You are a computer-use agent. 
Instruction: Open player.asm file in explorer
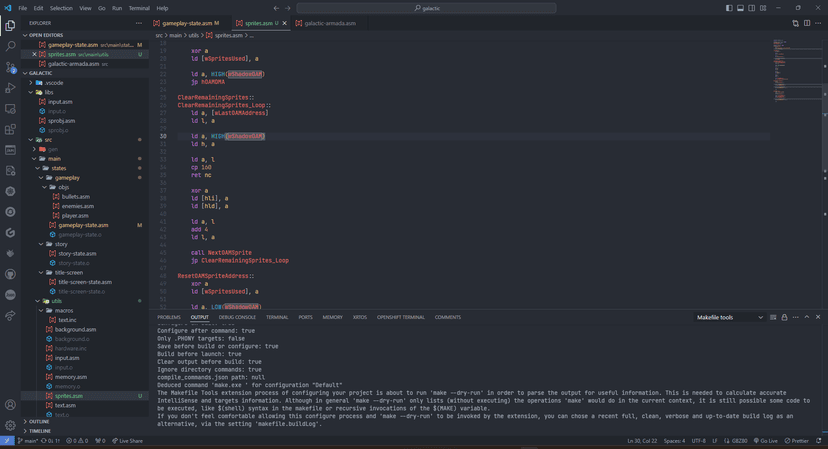pyautogui.click(x=75, y=216)
